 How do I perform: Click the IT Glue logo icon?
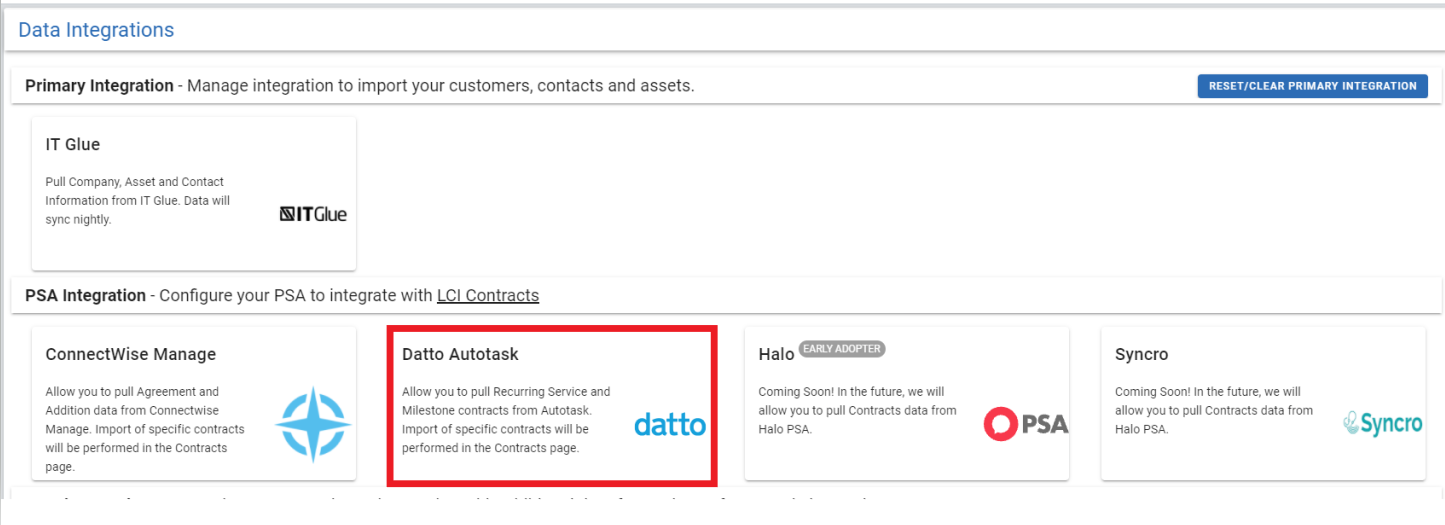tap(313, 214)
